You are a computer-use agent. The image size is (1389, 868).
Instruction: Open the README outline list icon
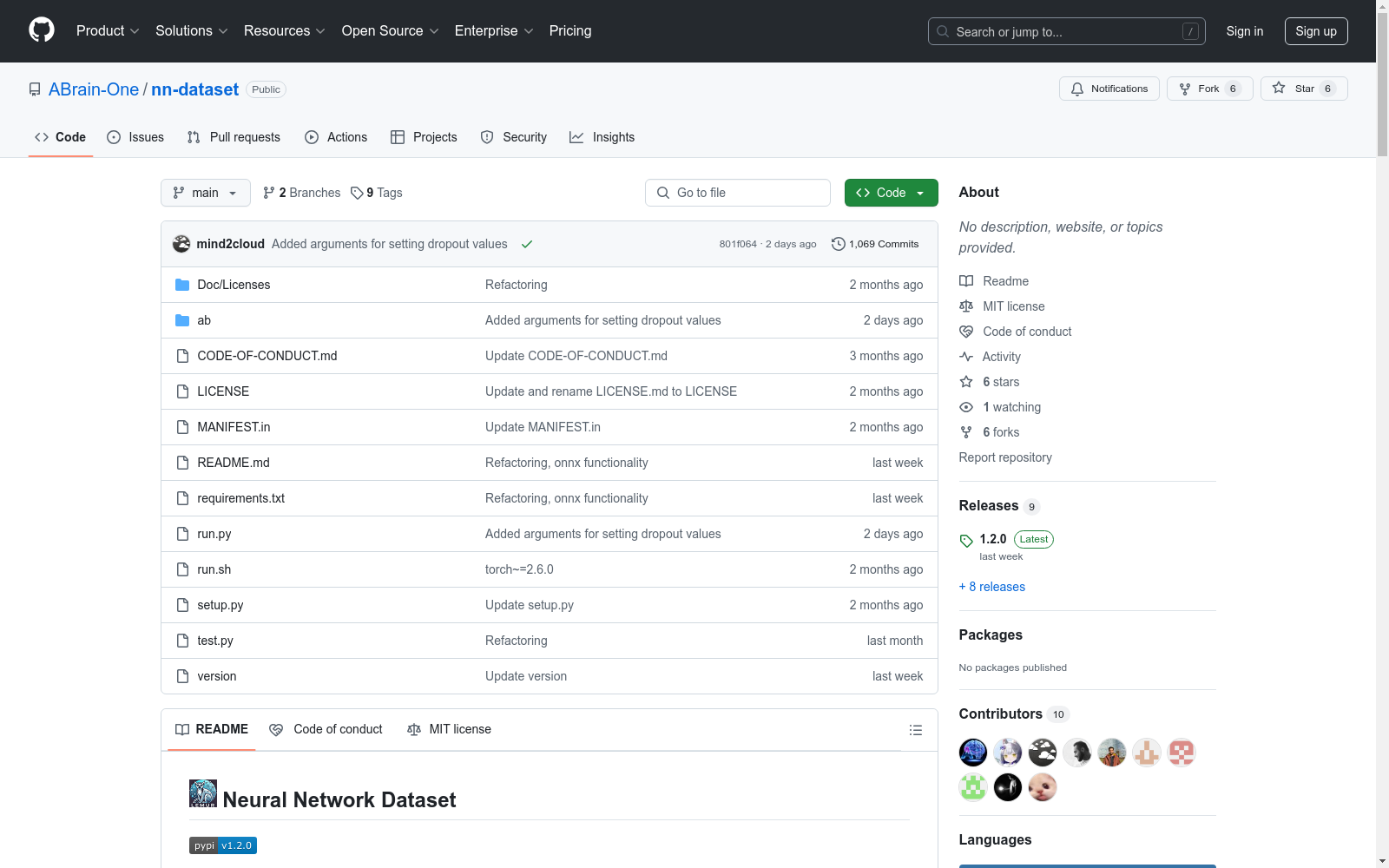pos(915,730)
